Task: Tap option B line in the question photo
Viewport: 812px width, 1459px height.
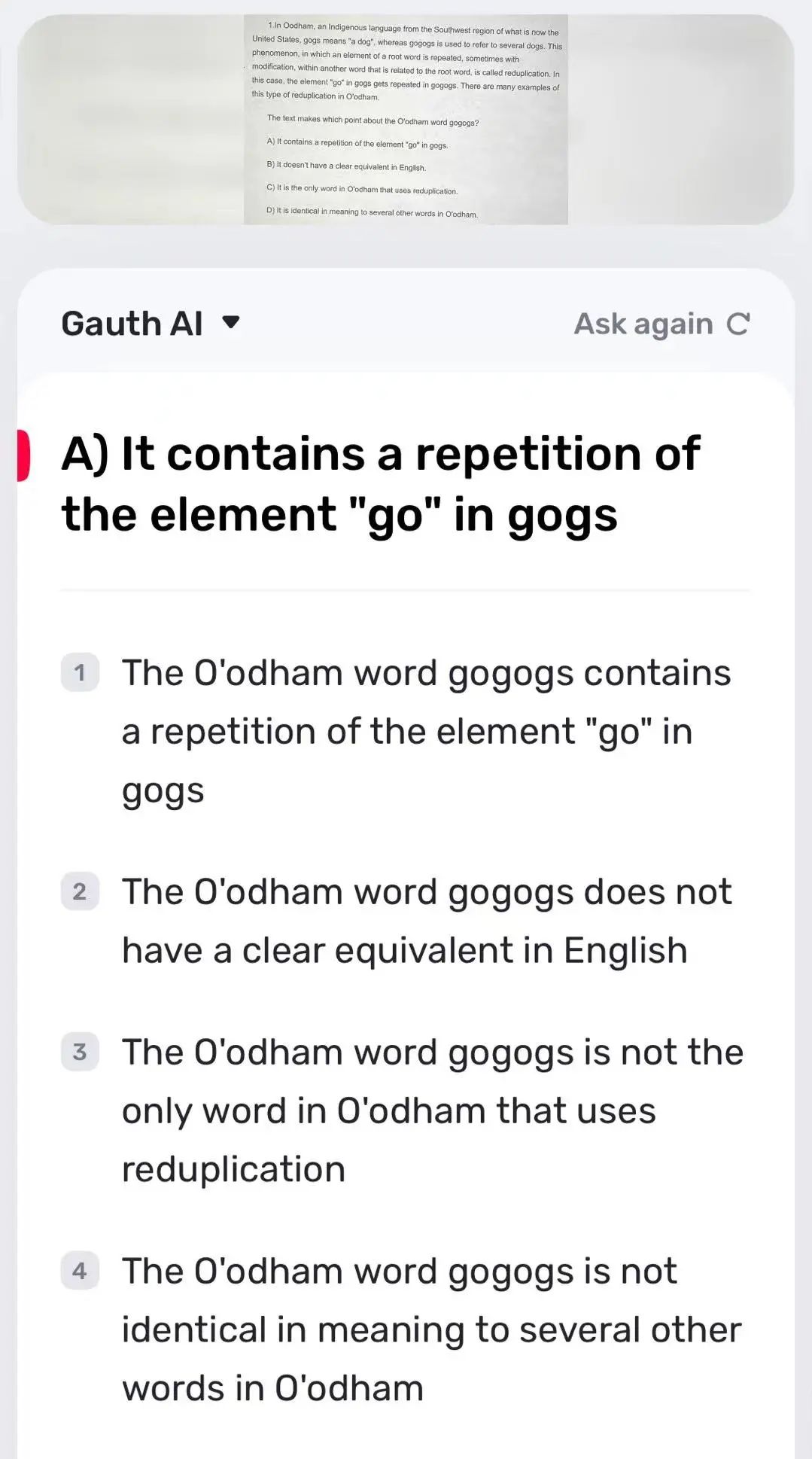Action: 345,166
